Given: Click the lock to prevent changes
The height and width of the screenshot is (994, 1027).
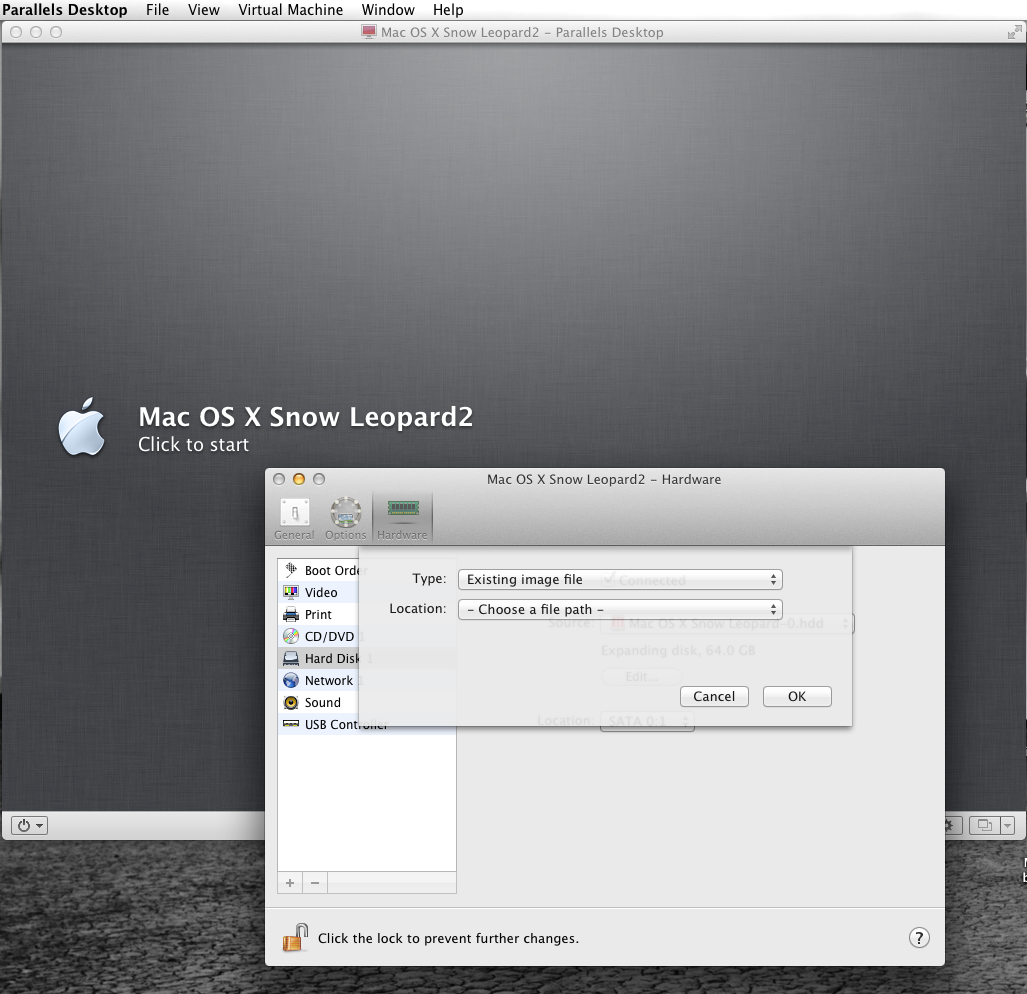Looking at the screenshot, I should 295,937.
